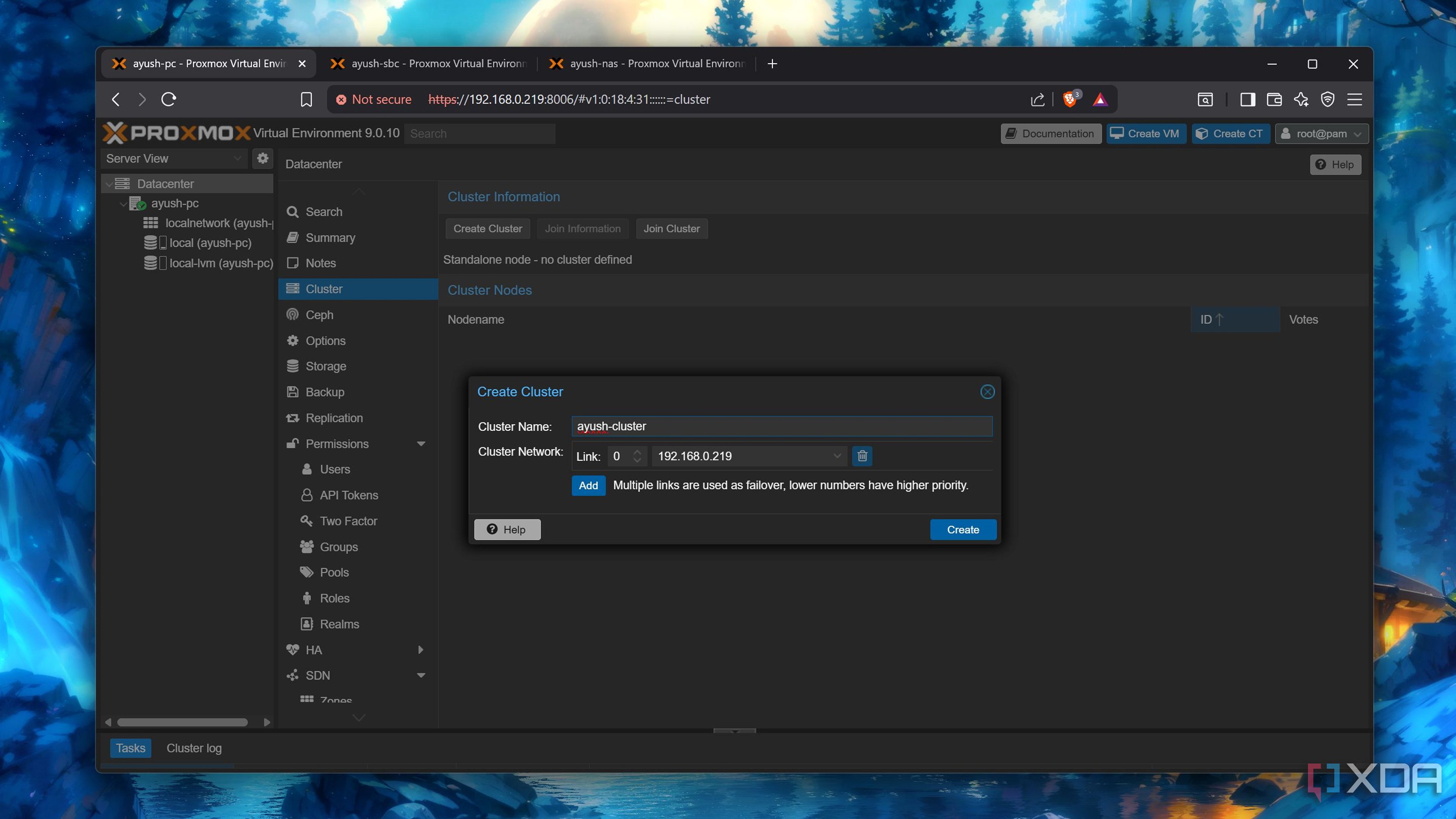Open the browser share icon

click(x=1037, y=99)
